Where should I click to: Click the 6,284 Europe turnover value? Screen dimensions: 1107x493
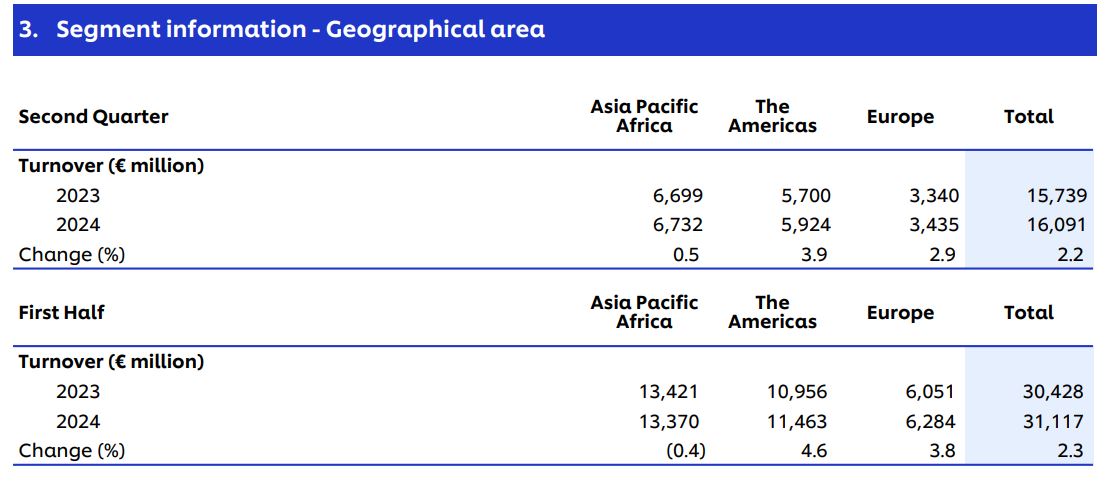(x=931, y=421)
